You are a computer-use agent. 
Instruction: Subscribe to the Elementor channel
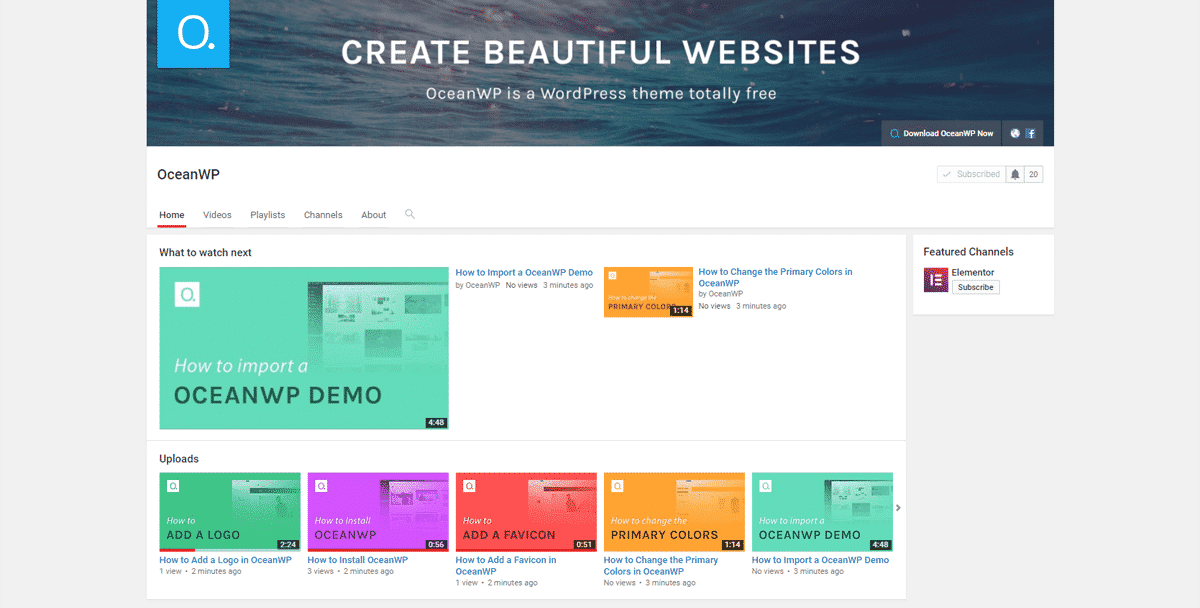point(975,287)
